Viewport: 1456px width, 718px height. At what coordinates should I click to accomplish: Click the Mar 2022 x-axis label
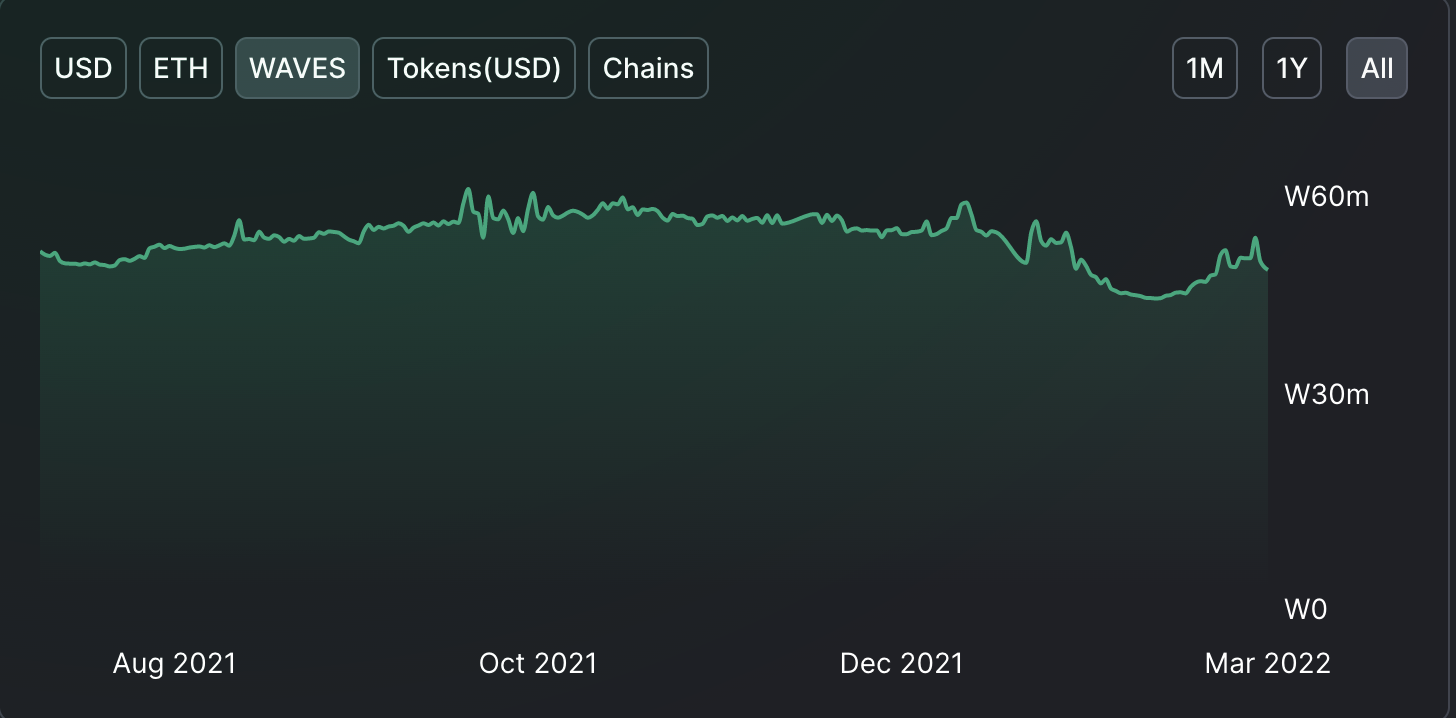(x=1267, y=663)
